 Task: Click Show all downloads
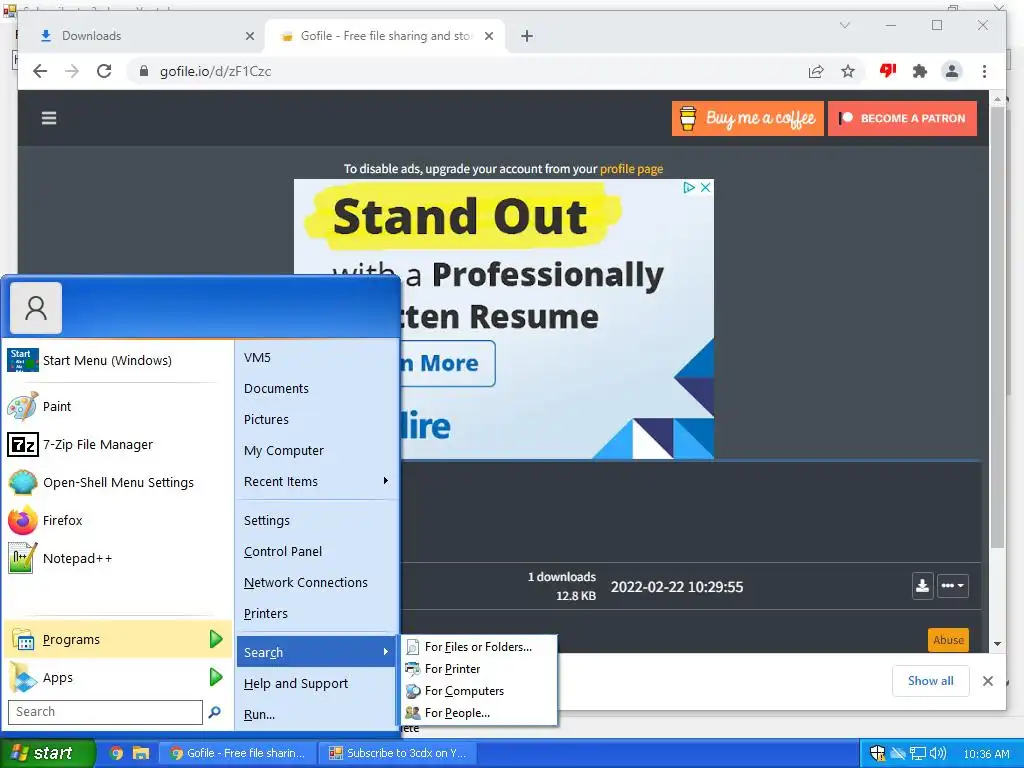coord(931,681)
